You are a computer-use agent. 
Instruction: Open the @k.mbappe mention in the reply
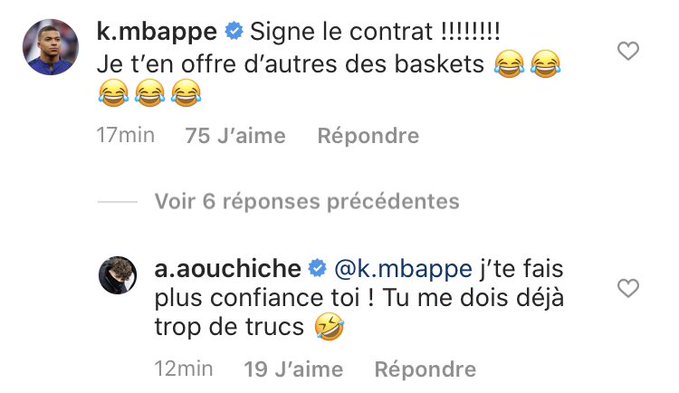tap(403, 269)
